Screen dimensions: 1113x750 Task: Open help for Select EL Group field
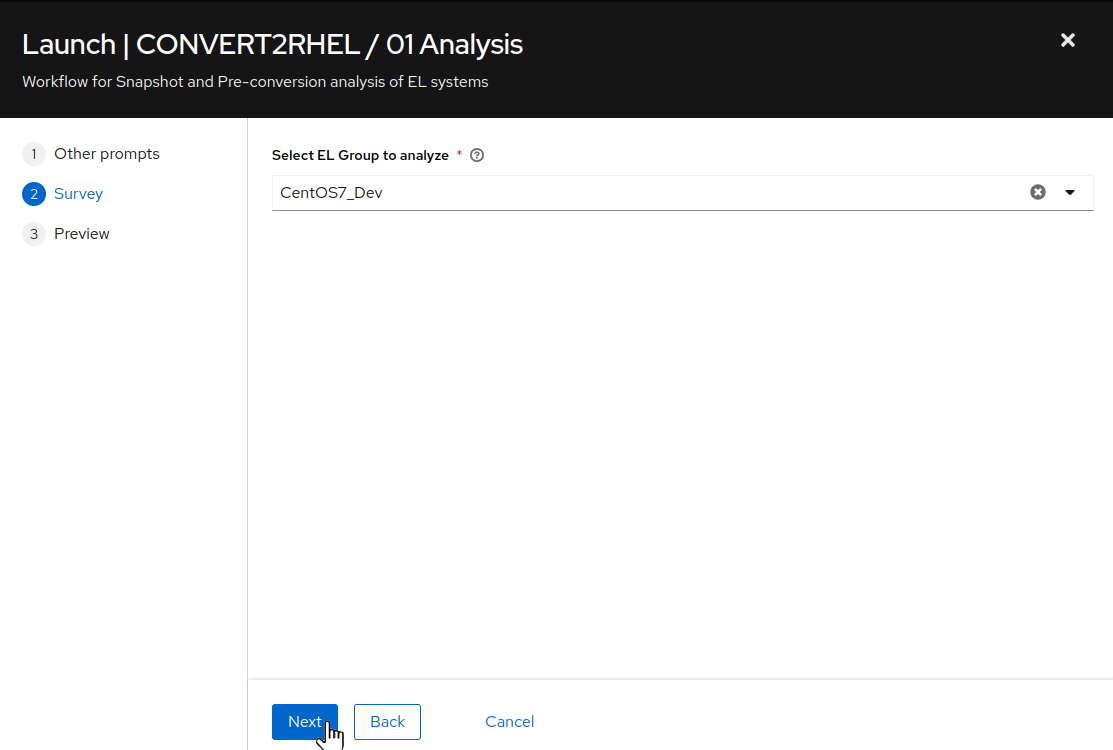click(477, 155)
